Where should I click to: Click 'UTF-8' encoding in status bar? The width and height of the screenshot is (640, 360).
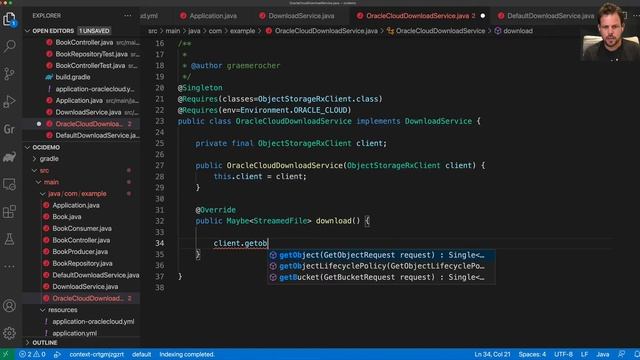click(x=563, y=354)
